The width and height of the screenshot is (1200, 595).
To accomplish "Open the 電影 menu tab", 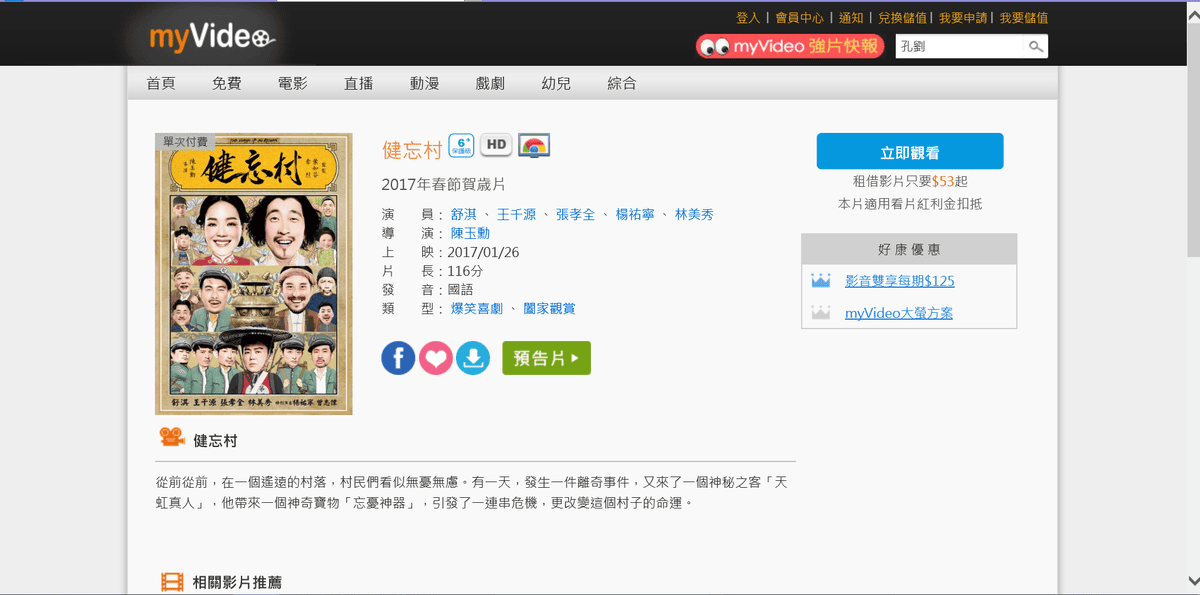I will coord(292,83).
